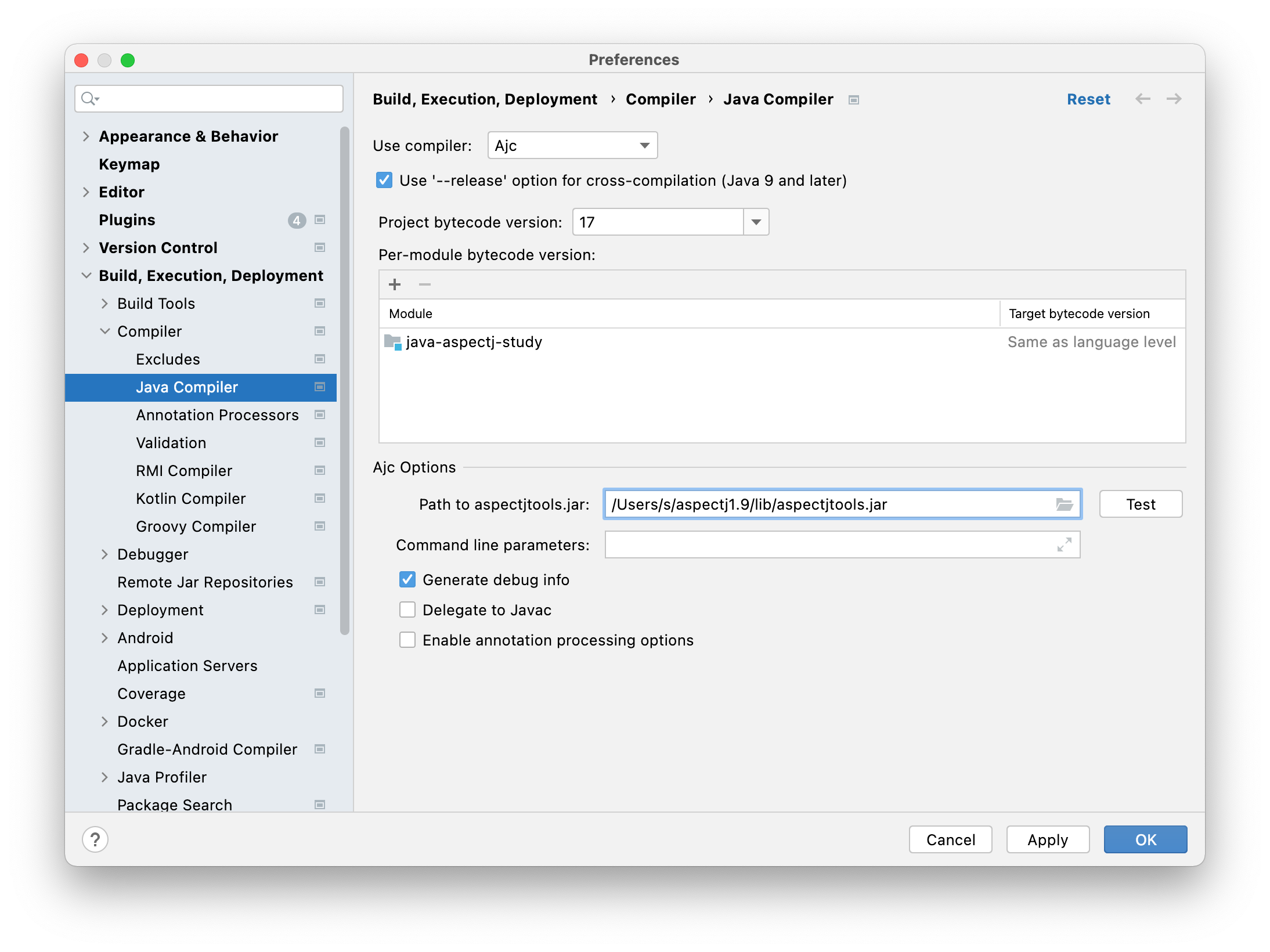1270x952 pixels.
Task: Uncheck Generate debug info
Action: (x=407, y=580)
